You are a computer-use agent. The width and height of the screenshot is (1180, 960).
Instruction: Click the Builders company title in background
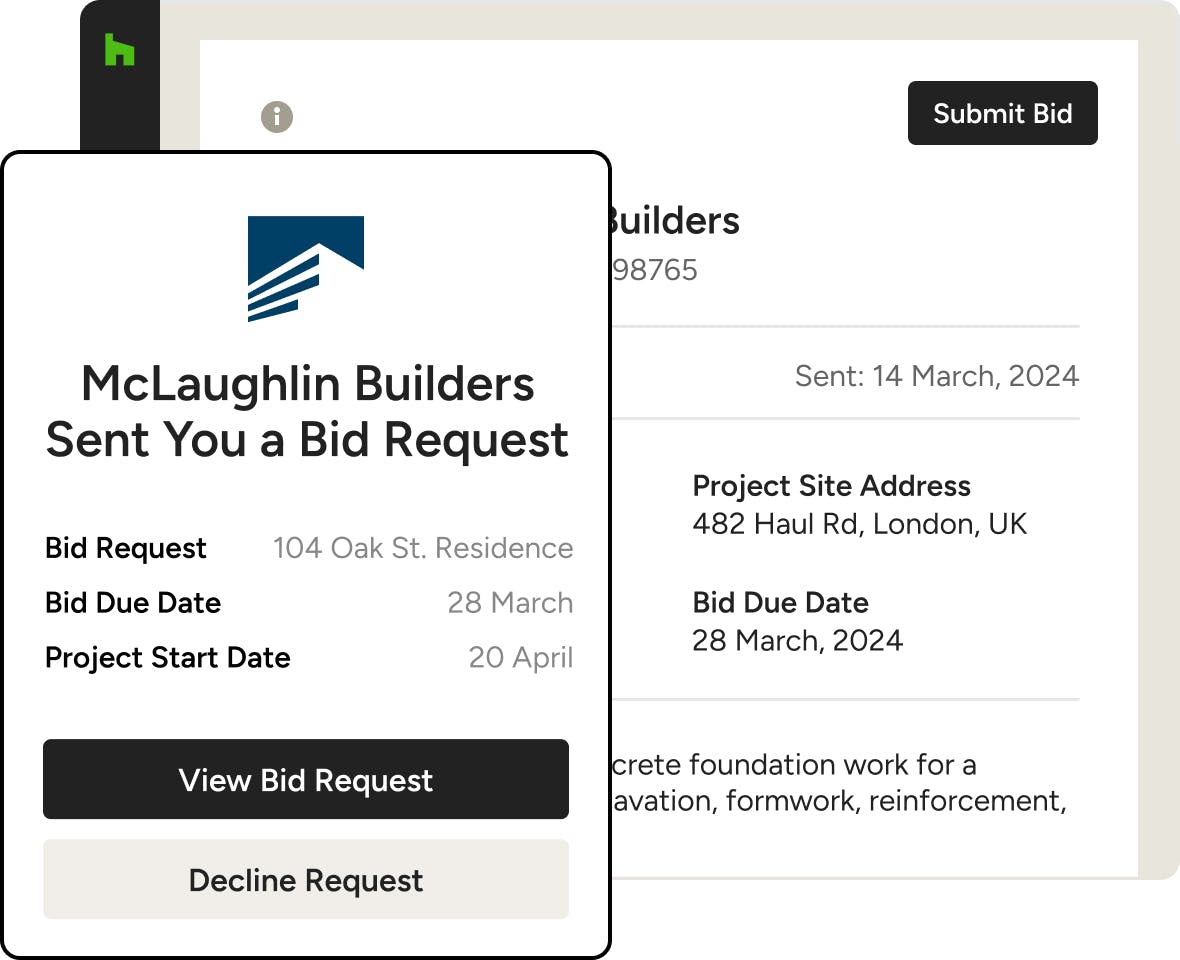click(673, 221)
